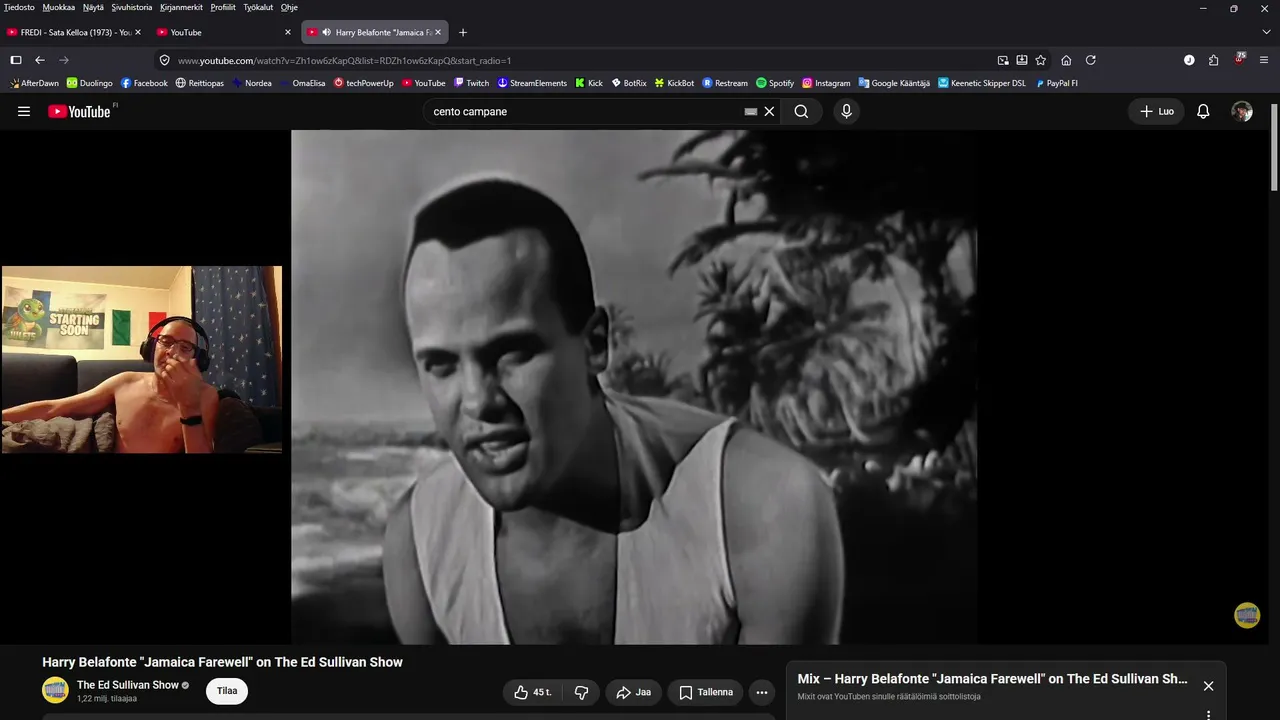The height and width of the screenshot is (720, 1280).
Task: Go back to the previous page
Action: [40, 60]
